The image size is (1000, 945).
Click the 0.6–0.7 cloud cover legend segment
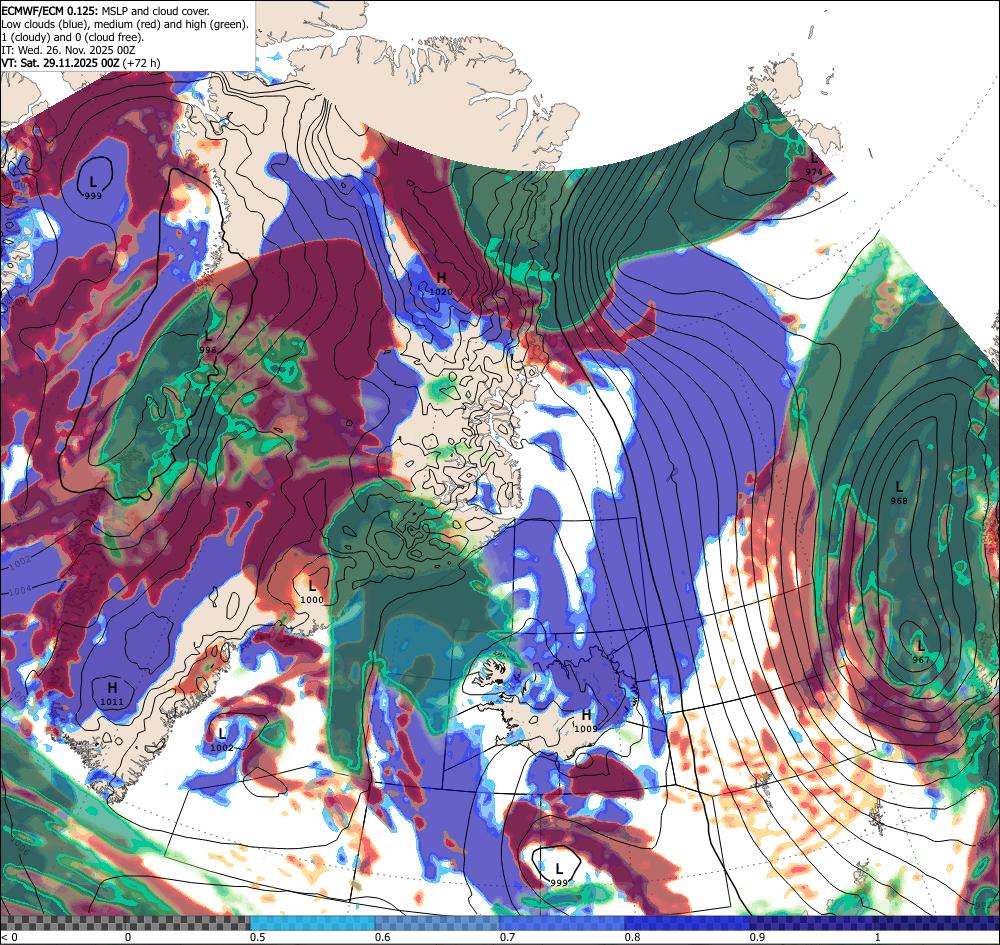(x=438, y=923)
